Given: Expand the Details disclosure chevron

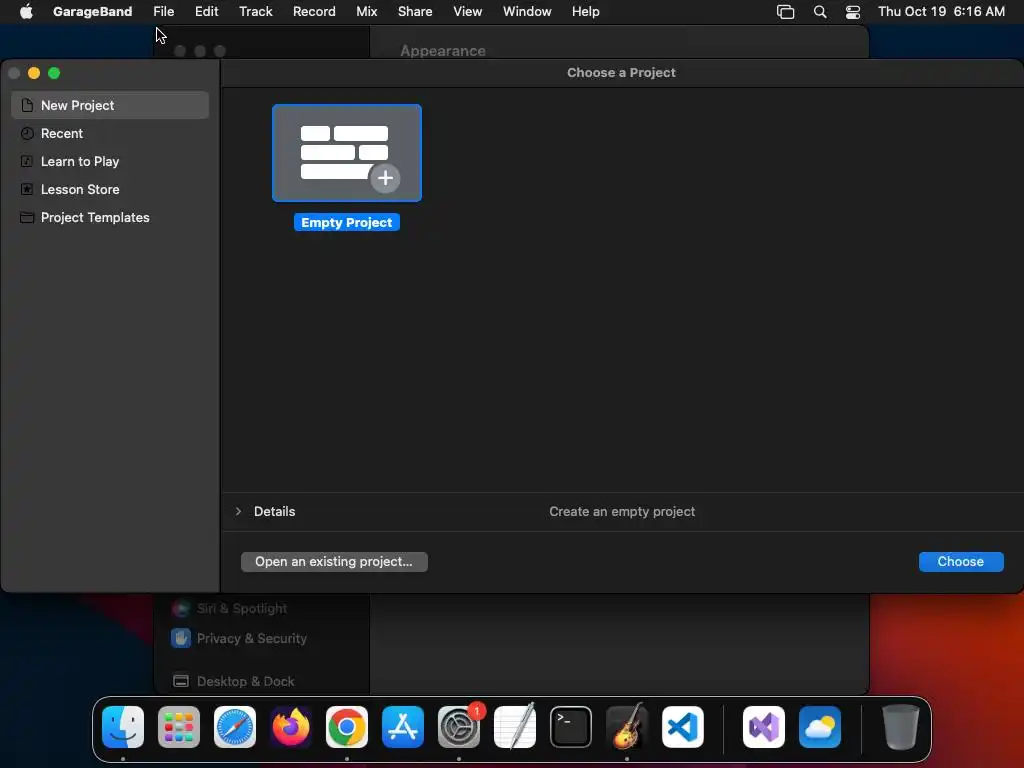Looking at the screenshot, I should point(238,511).
